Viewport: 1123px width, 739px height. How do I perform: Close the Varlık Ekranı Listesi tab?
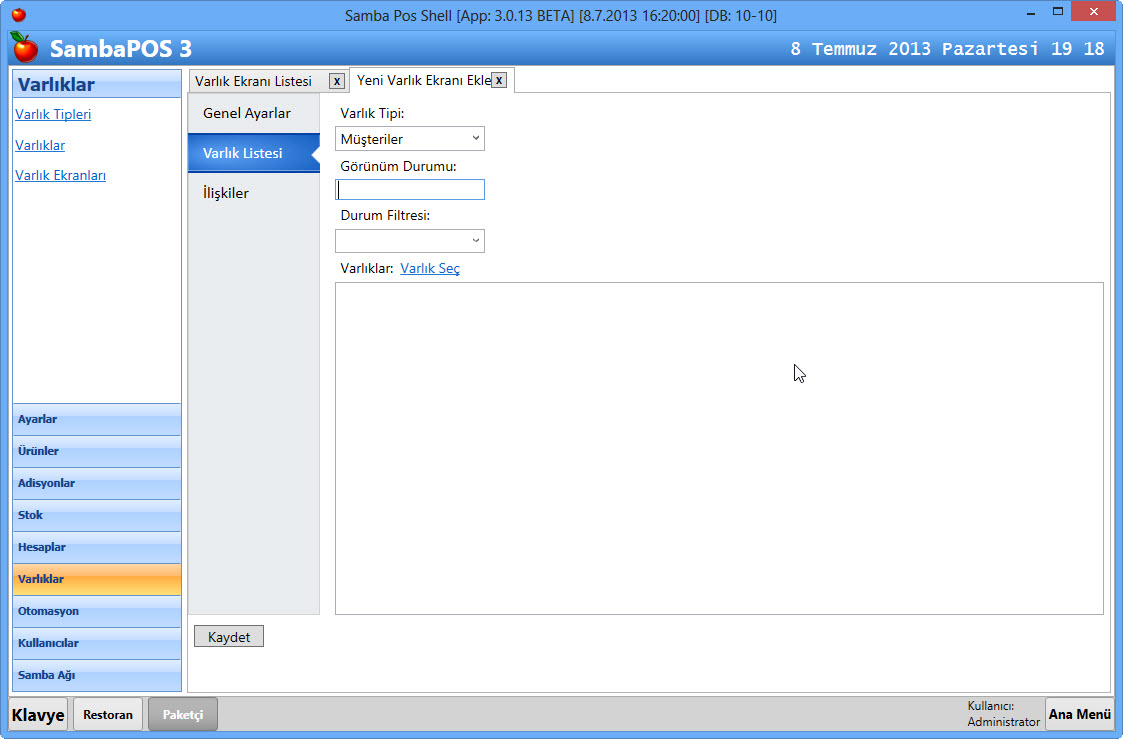(x=337, y=81)
